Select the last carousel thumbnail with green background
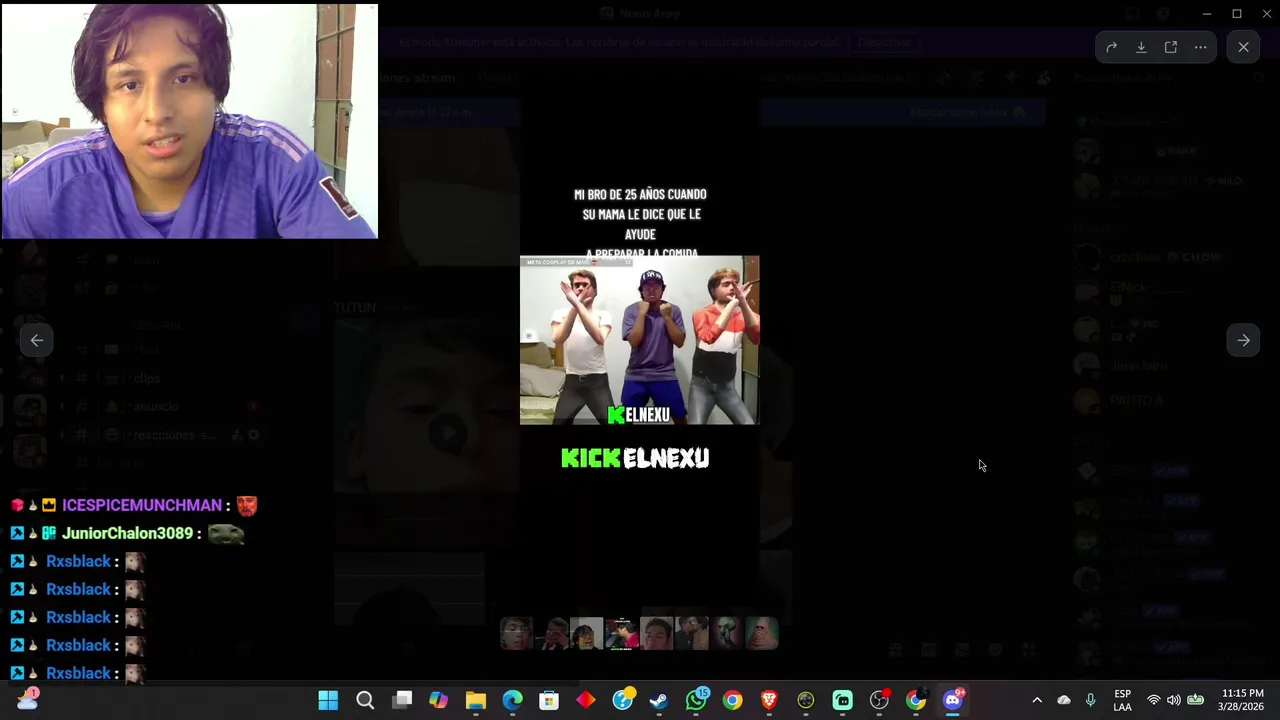 (761, 634)
